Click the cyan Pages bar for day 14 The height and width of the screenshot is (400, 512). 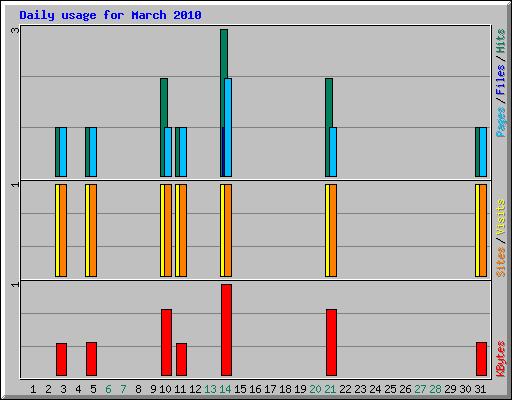[x=228, y=127]
